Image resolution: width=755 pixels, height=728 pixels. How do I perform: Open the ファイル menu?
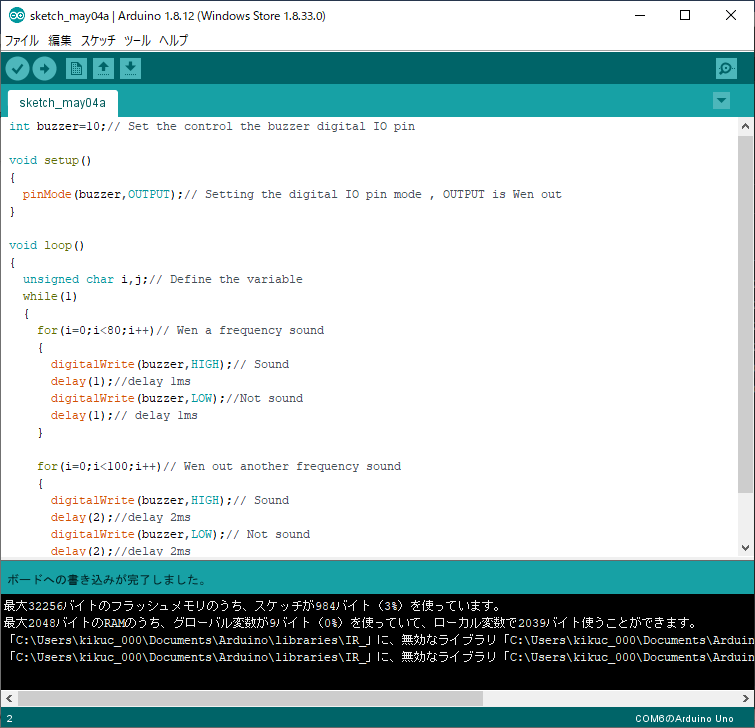22,41
